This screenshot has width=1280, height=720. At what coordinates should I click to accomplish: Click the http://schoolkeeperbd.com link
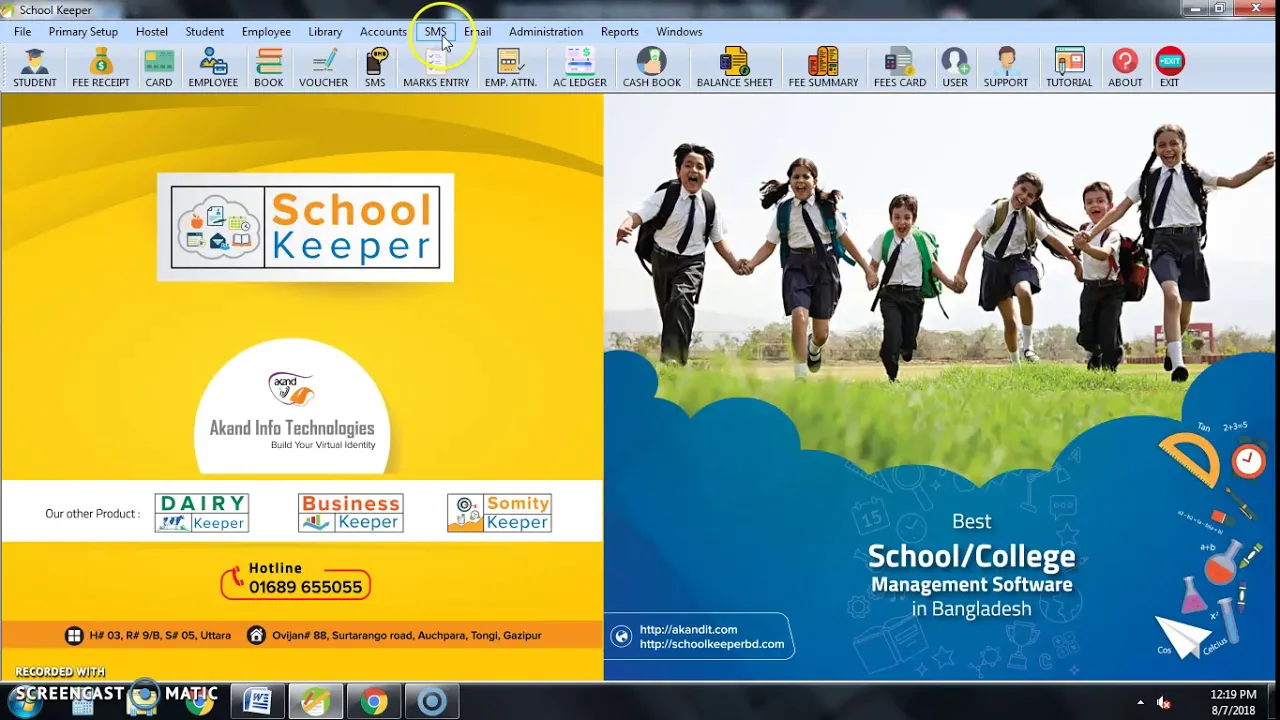click(x=712, y=644)
